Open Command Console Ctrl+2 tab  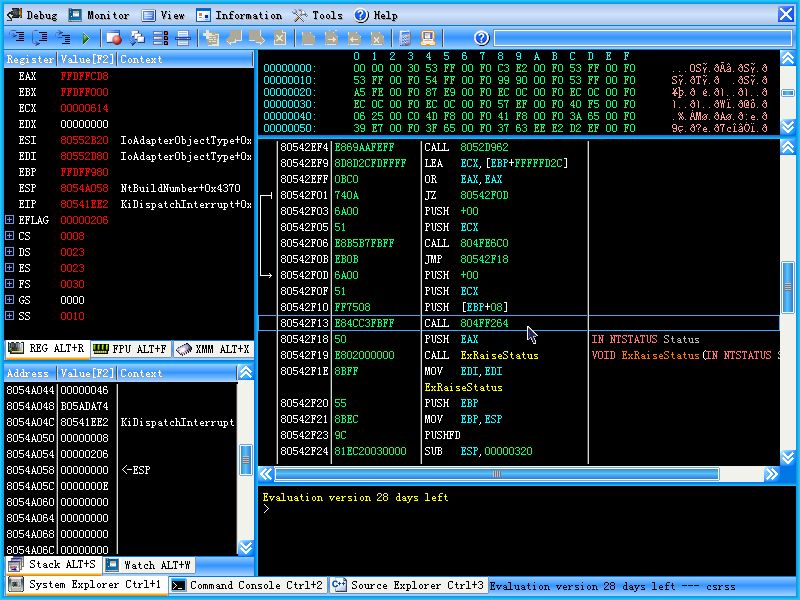247,585
